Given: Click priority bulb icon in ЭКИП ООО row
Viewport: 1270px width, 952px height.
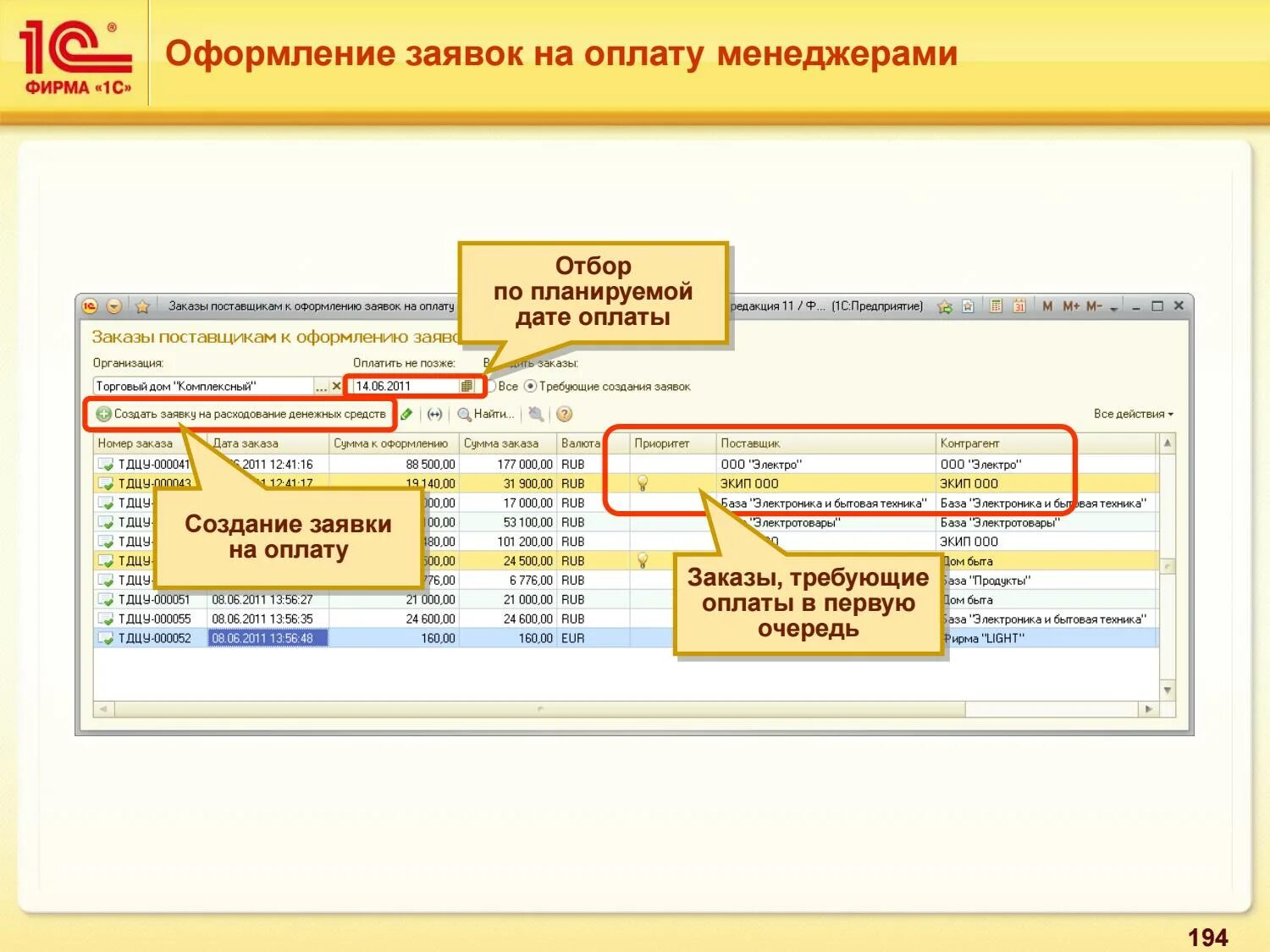Looking at the screenshot, I should (x=643, y=483).
